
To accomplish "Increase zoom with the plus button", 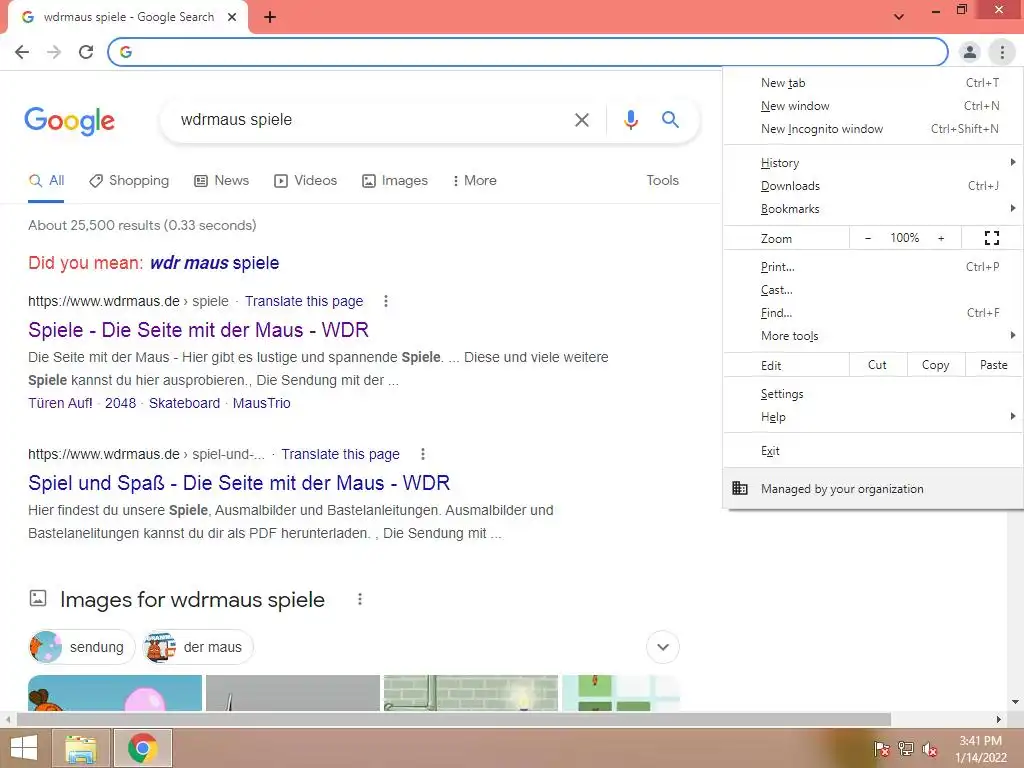I will pos(941,238).
